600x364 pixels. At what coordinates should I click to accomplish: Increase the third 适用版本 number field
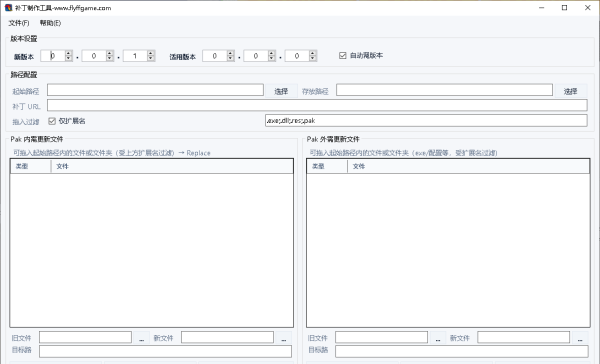[x=313, y=53]
